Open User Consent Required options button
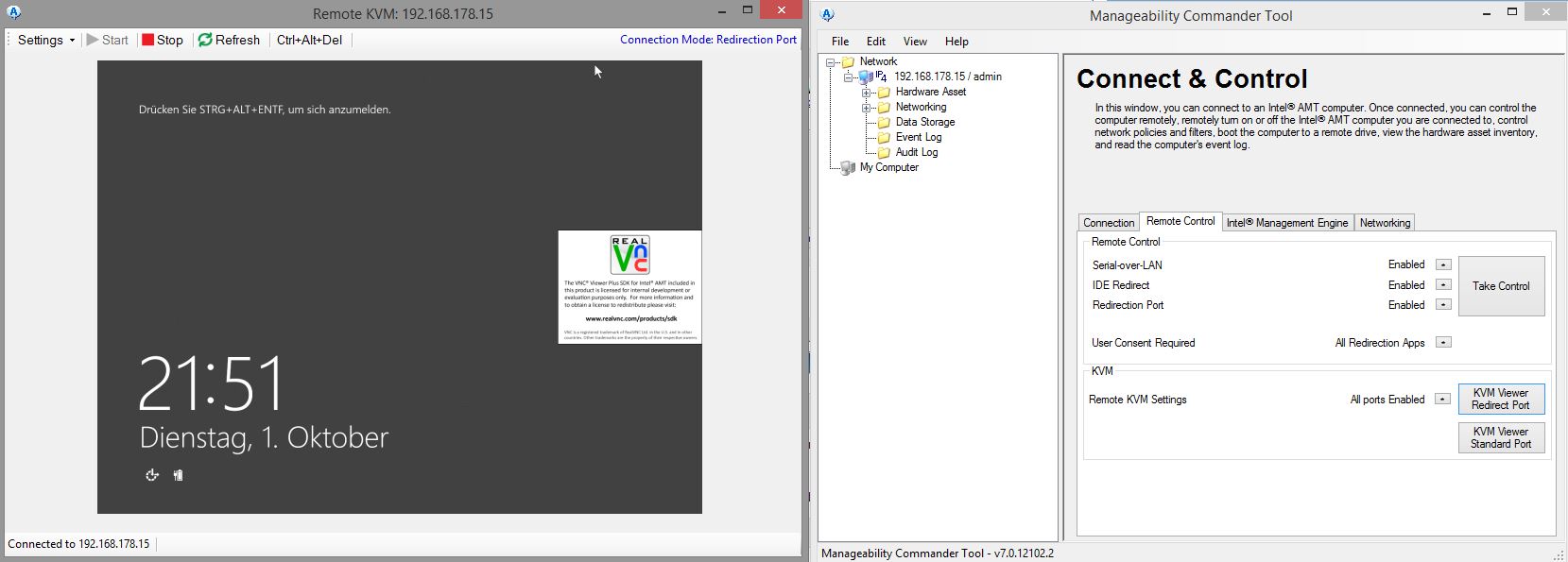The image size is (1568, 562). [1443, 342]
